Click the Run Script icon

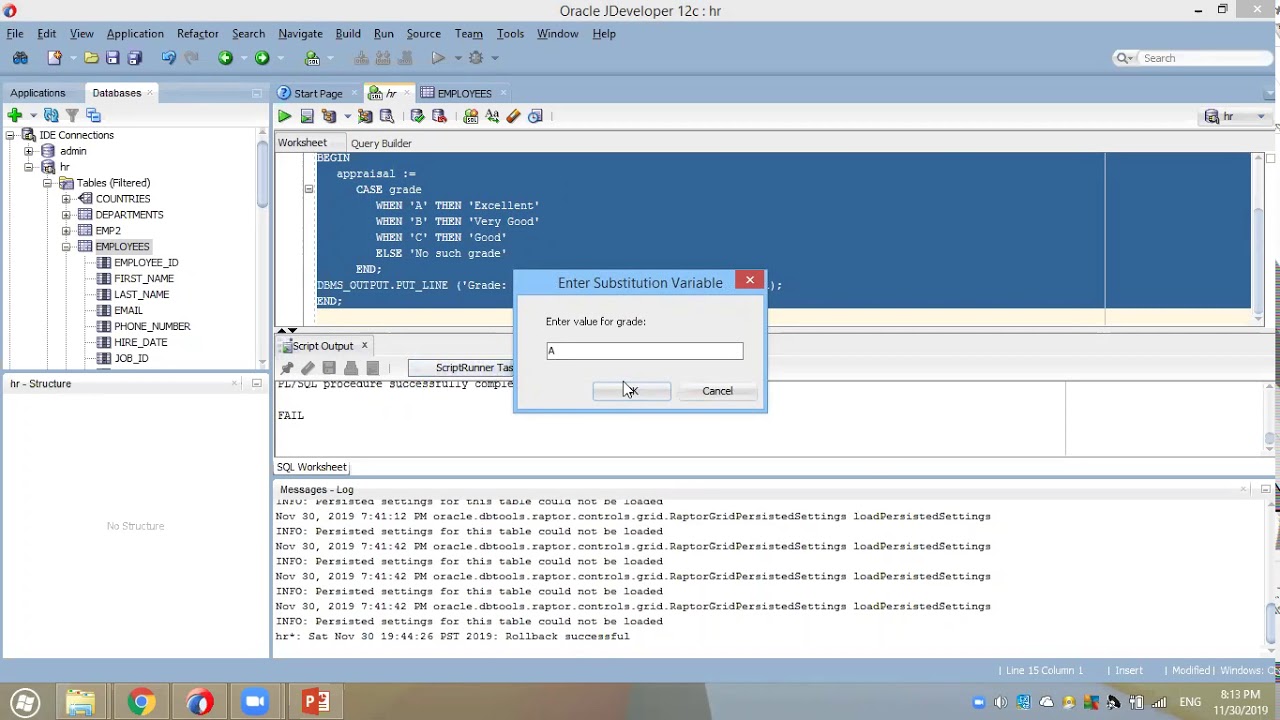[307, 117]
